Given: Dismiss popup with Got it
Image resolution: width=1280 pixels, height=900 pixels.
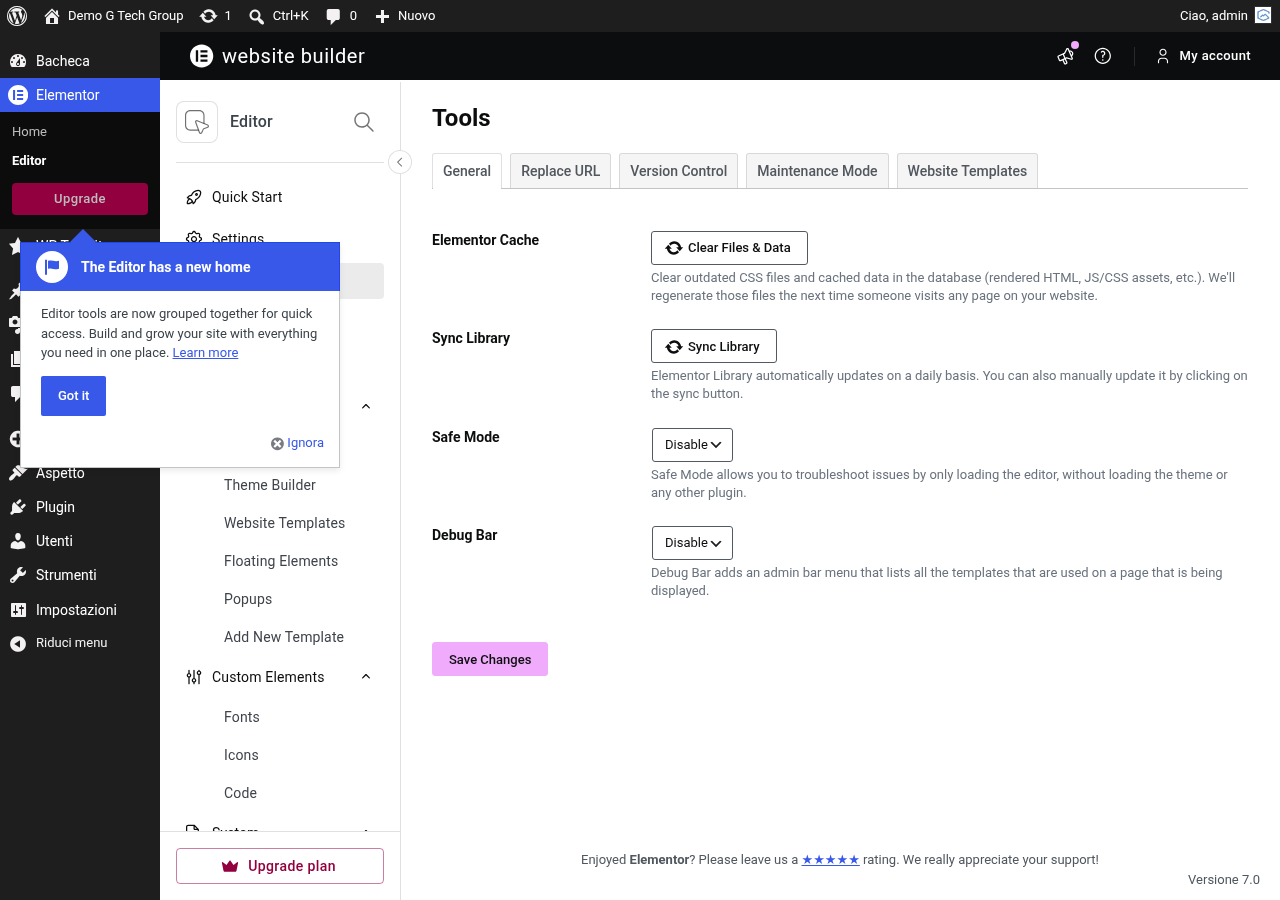Looking at the screenshot, I should point(73,396).
